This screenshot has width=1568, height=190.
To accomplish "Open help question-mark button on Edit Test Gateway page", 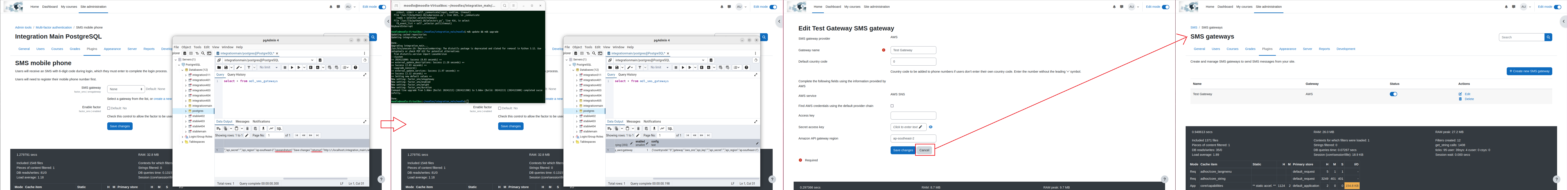I will click(x=1164, y=179).
